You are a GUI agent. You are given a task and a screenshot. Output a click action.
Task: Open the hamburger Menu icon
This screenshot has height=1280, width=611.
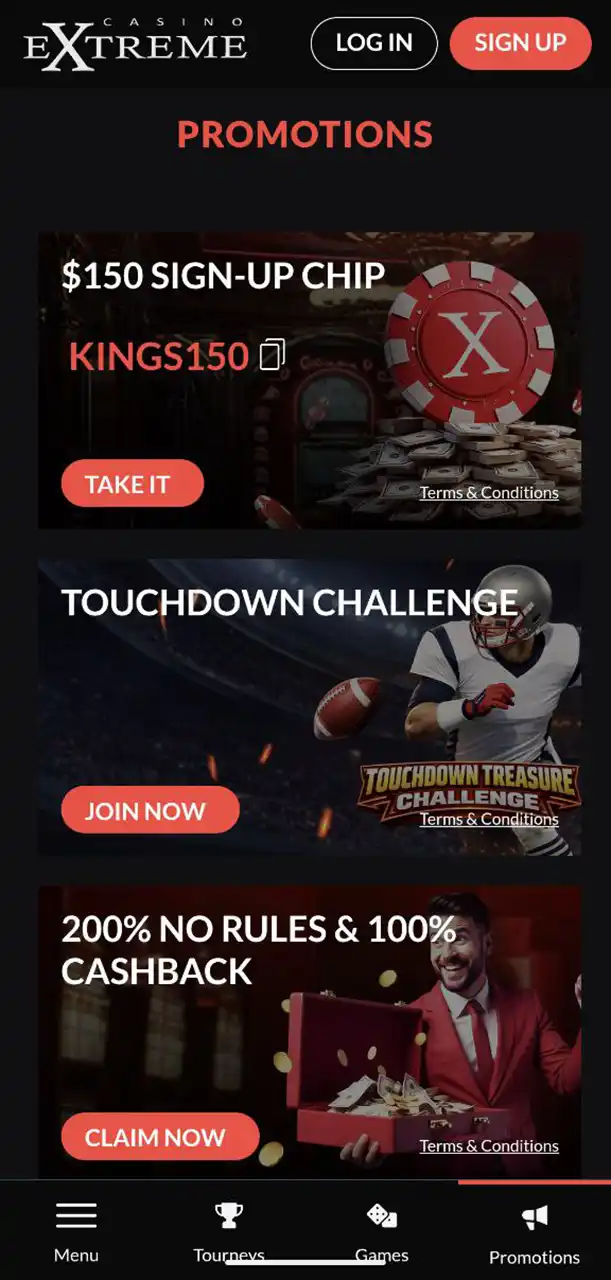tap(76, 1215)
